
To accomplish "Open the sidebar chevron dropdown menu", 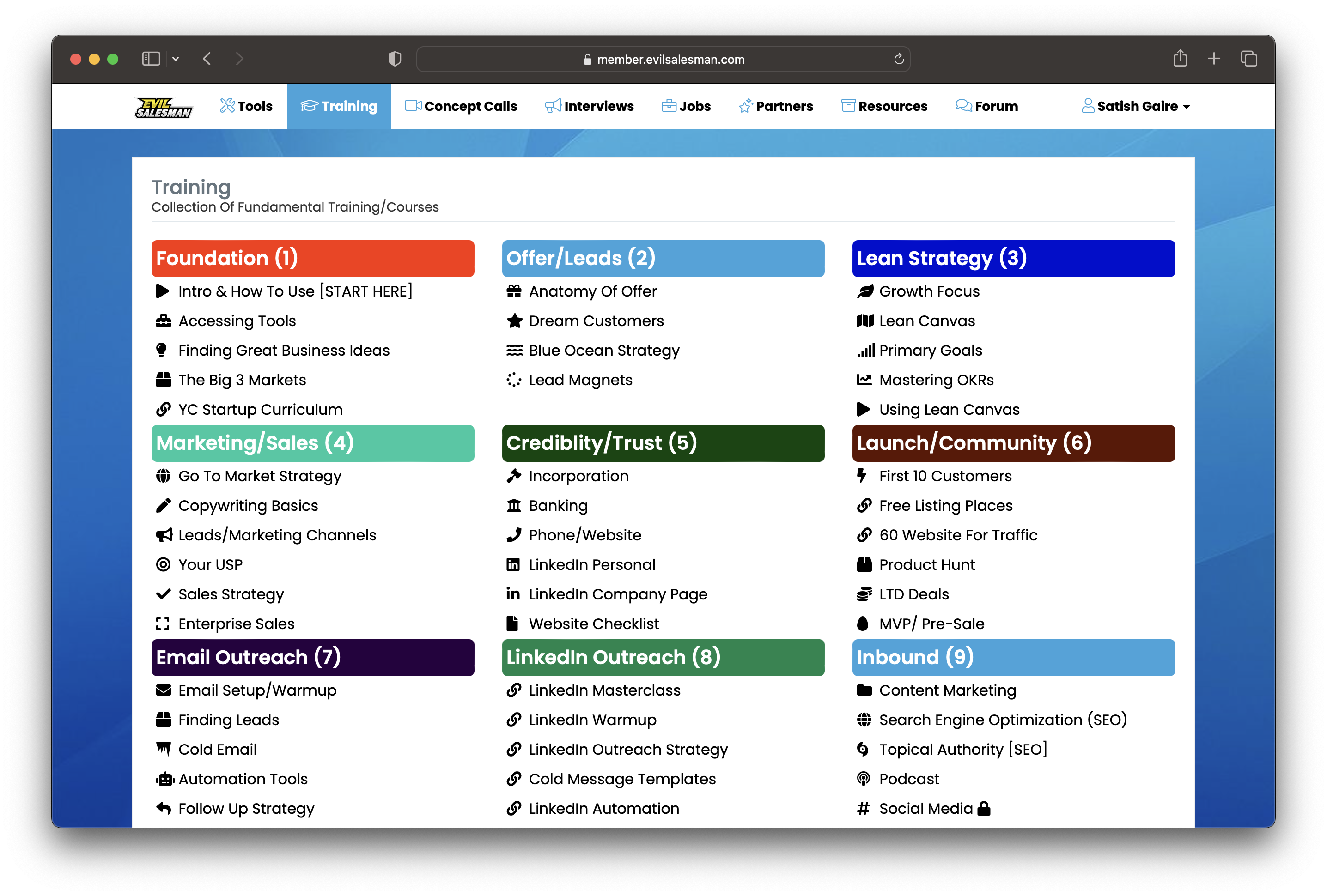I will [x=176, y=59].
